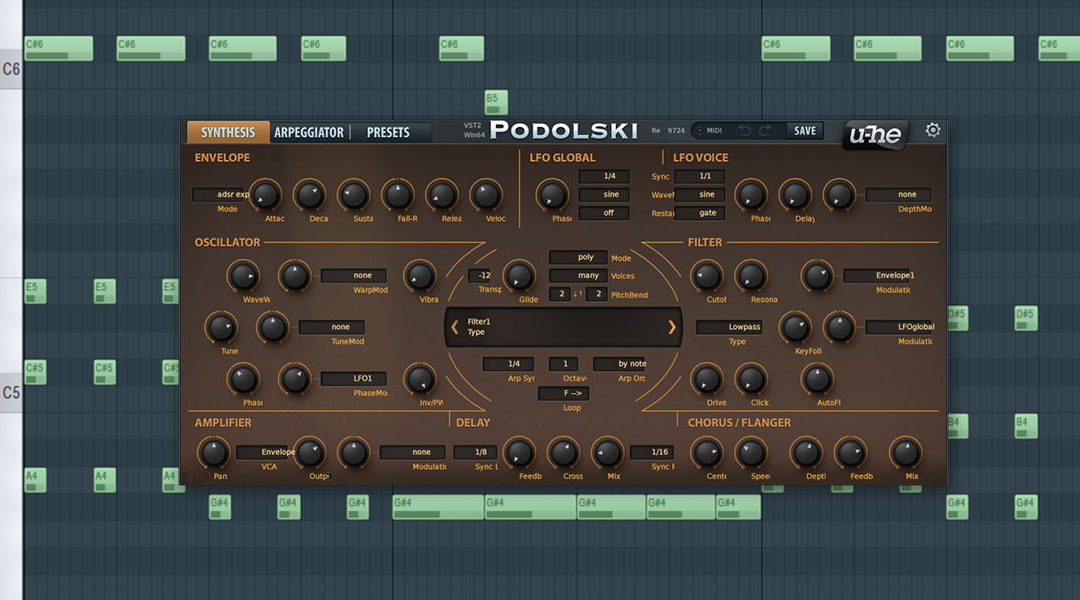This screenshot has width=1080, height=600.
Task: Open the PRESETS tab
Action: (x=388, y=132)
